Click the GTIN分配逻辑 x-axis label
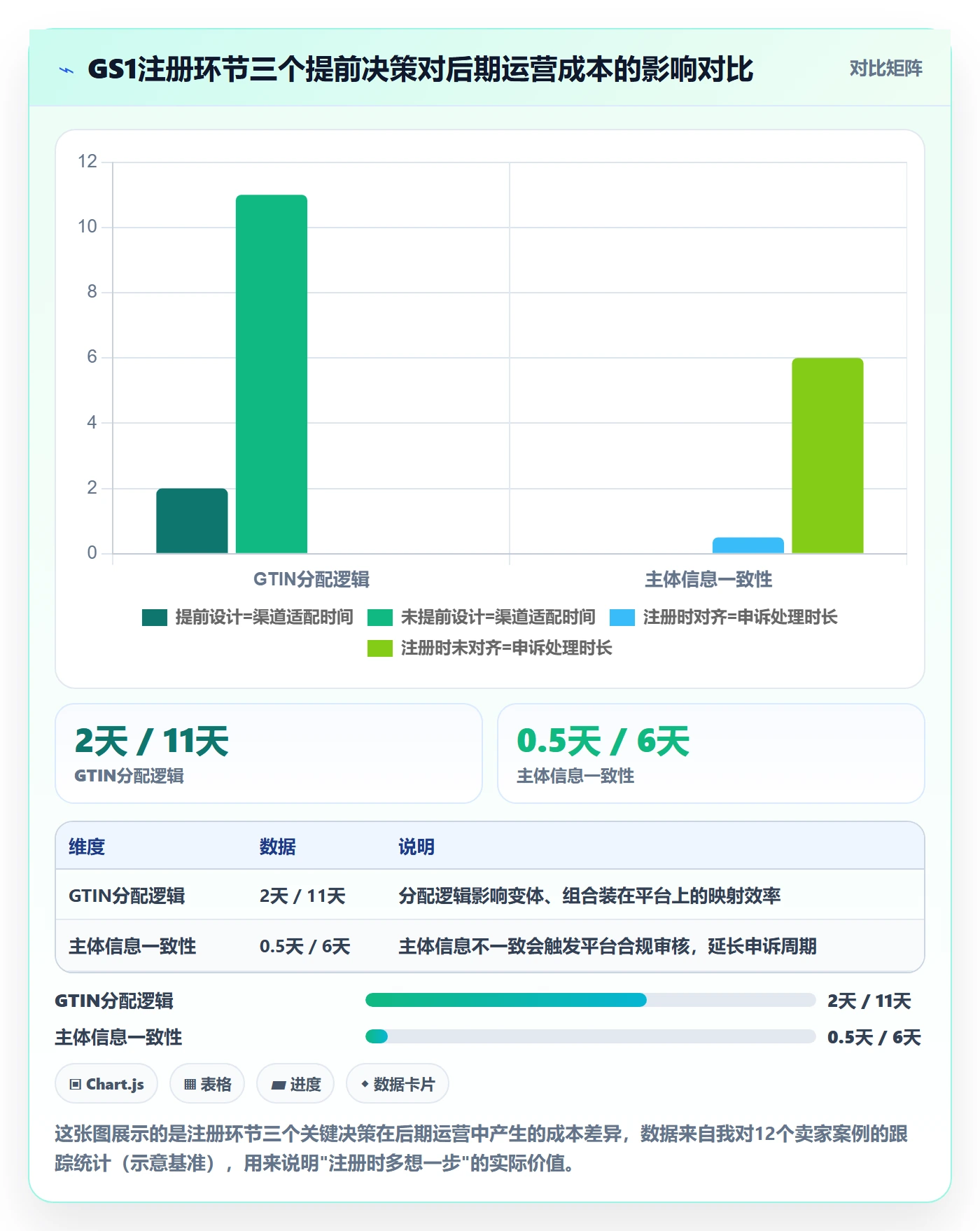Image resolution: width=980 pixels, height=1231 pixels. coord(311,579)
